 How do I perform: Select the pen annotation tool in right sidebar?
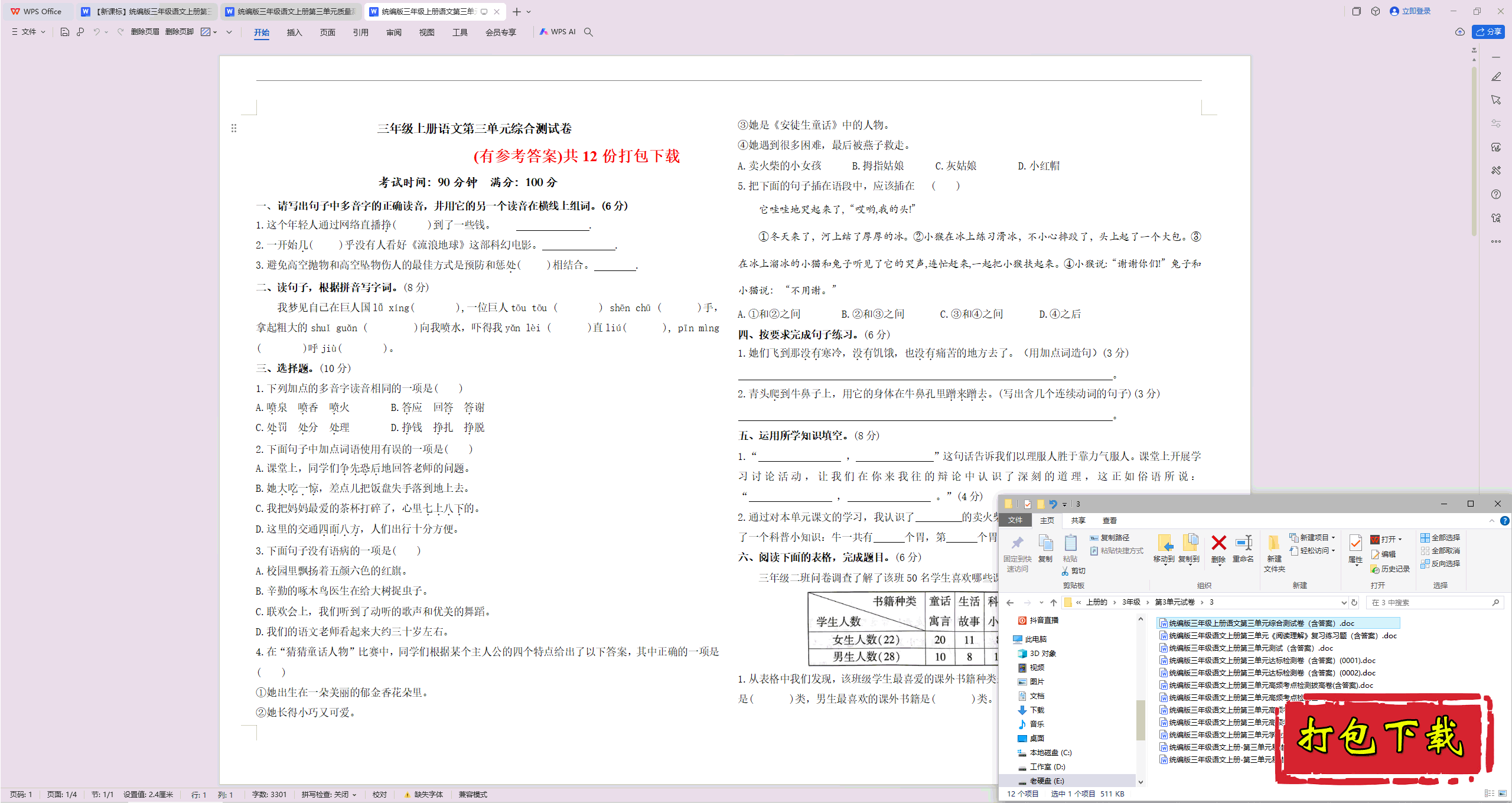pos(1496,77)
